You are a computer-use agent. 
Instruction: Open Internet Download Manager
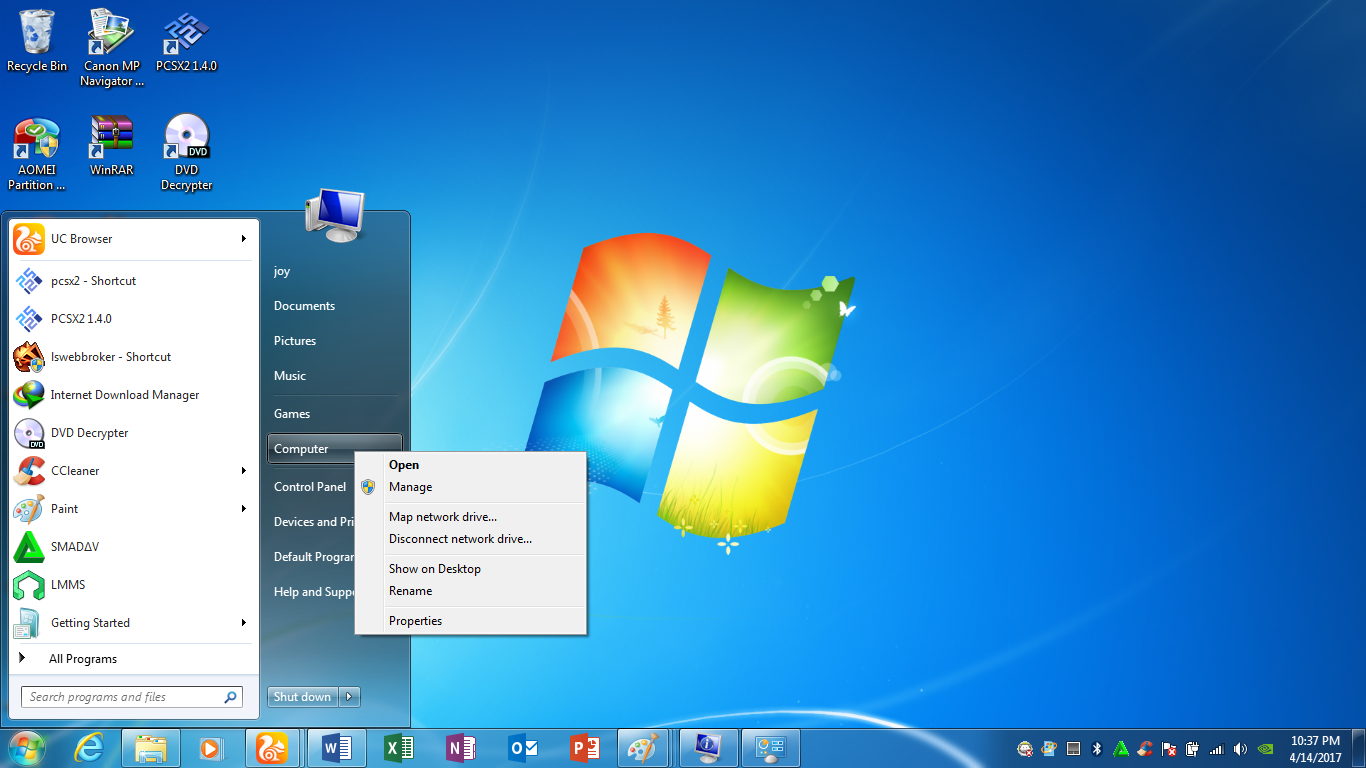coord(134,395)
